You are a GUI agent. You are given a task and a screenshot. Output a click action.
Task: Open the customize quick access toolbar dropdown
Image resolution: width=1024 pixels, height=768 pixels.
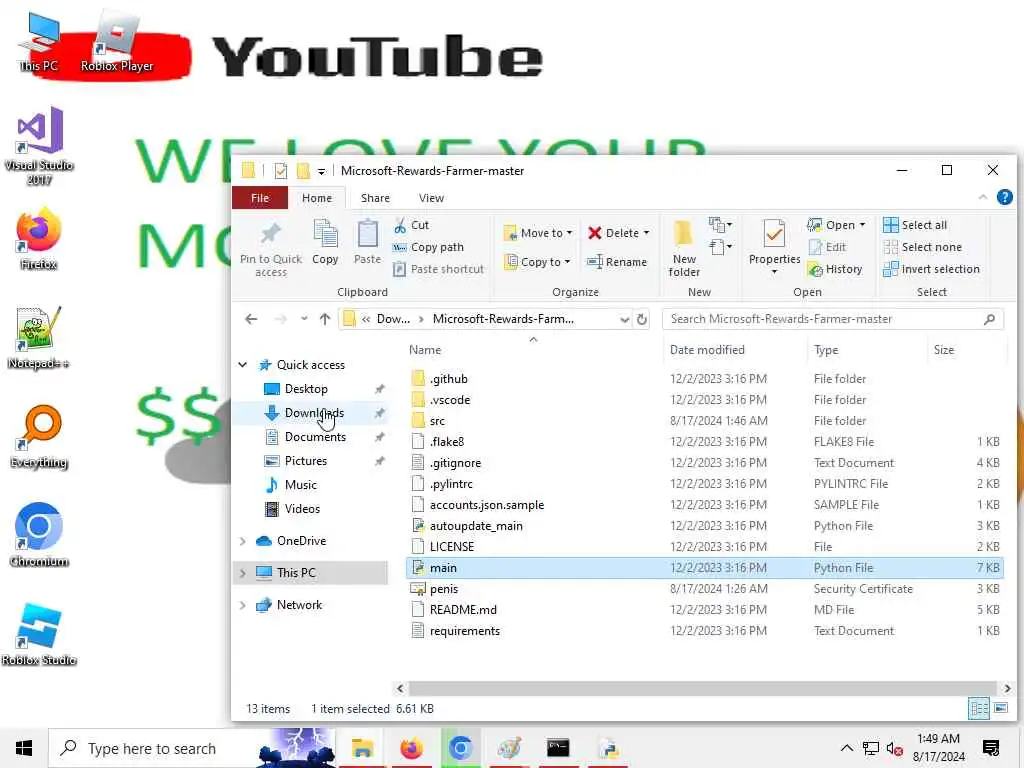(321, 172)
